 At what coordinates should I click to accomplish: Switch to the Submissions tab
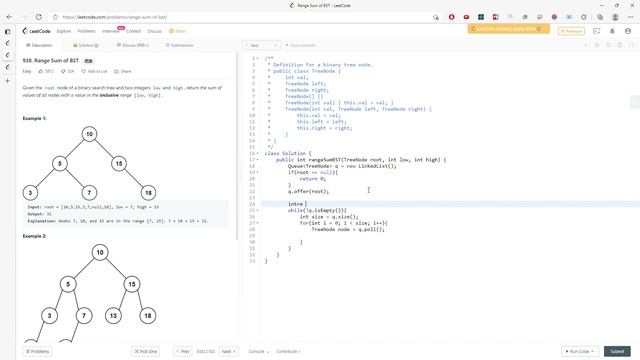(x=180, y=45)
